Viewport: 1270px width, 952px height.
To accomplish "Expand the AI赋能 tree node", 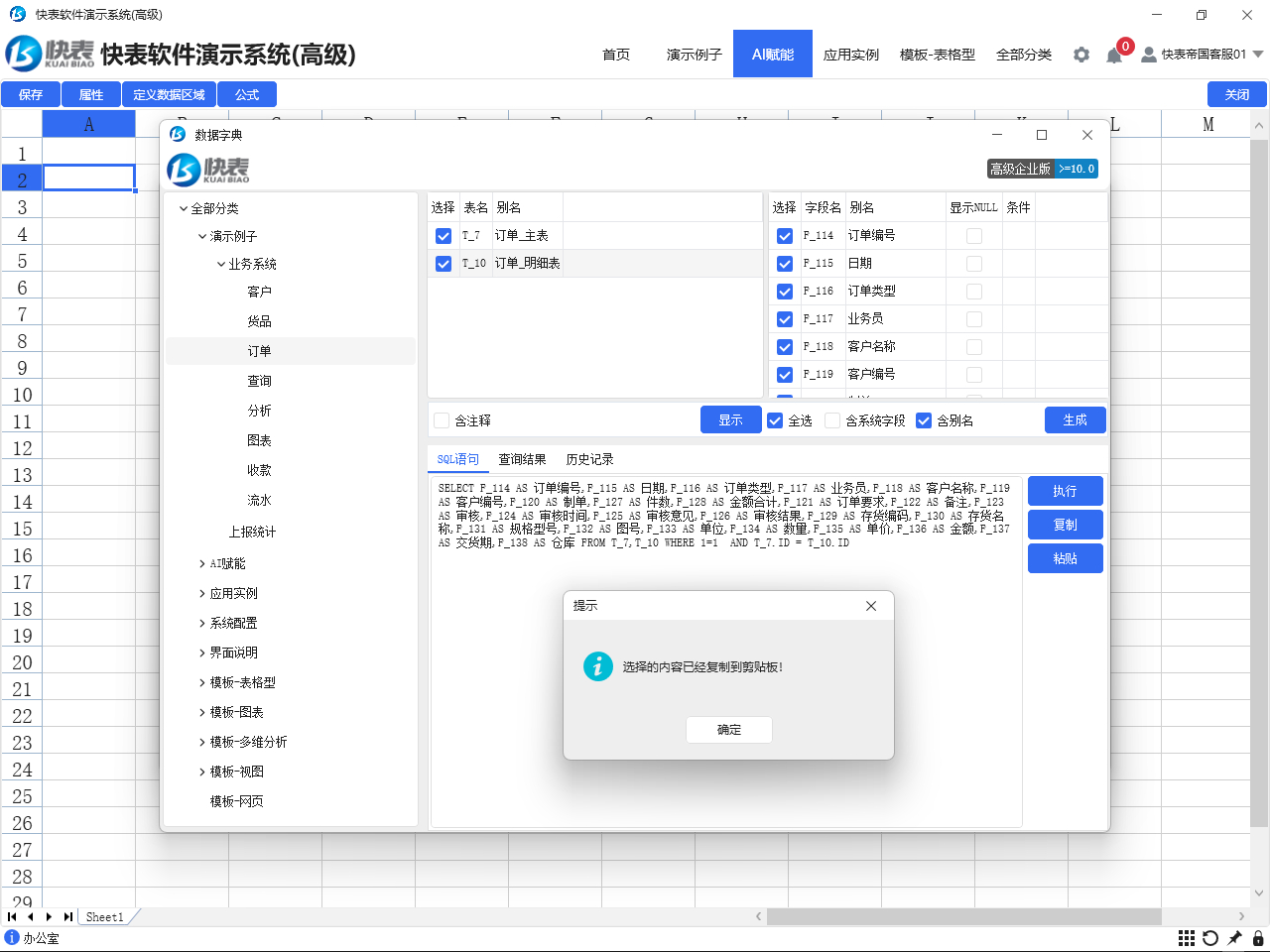I will pyautogui.click(x=202, y=563).
